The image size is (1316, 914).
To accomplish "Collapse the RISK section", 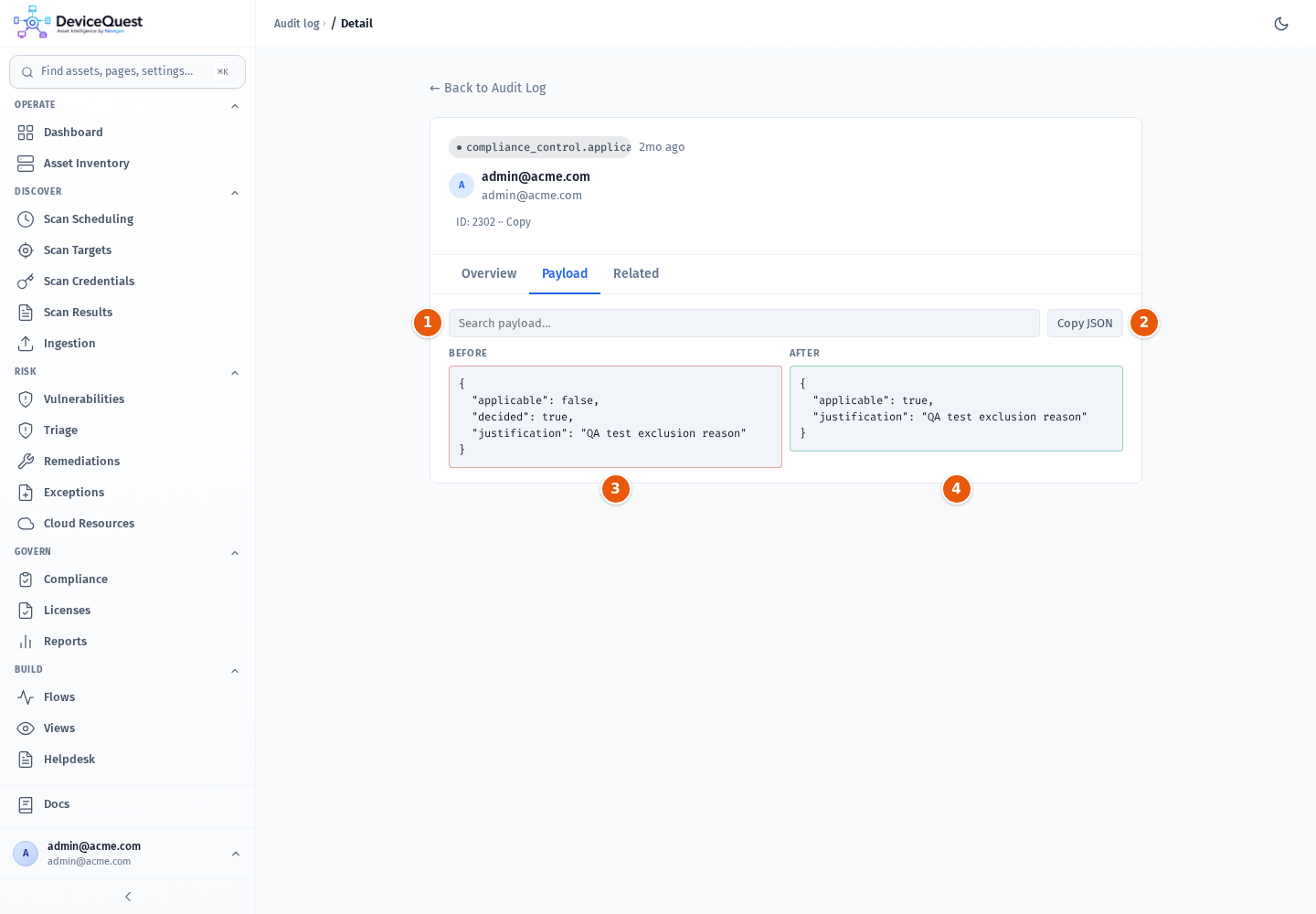I will [x=235, y=373].
